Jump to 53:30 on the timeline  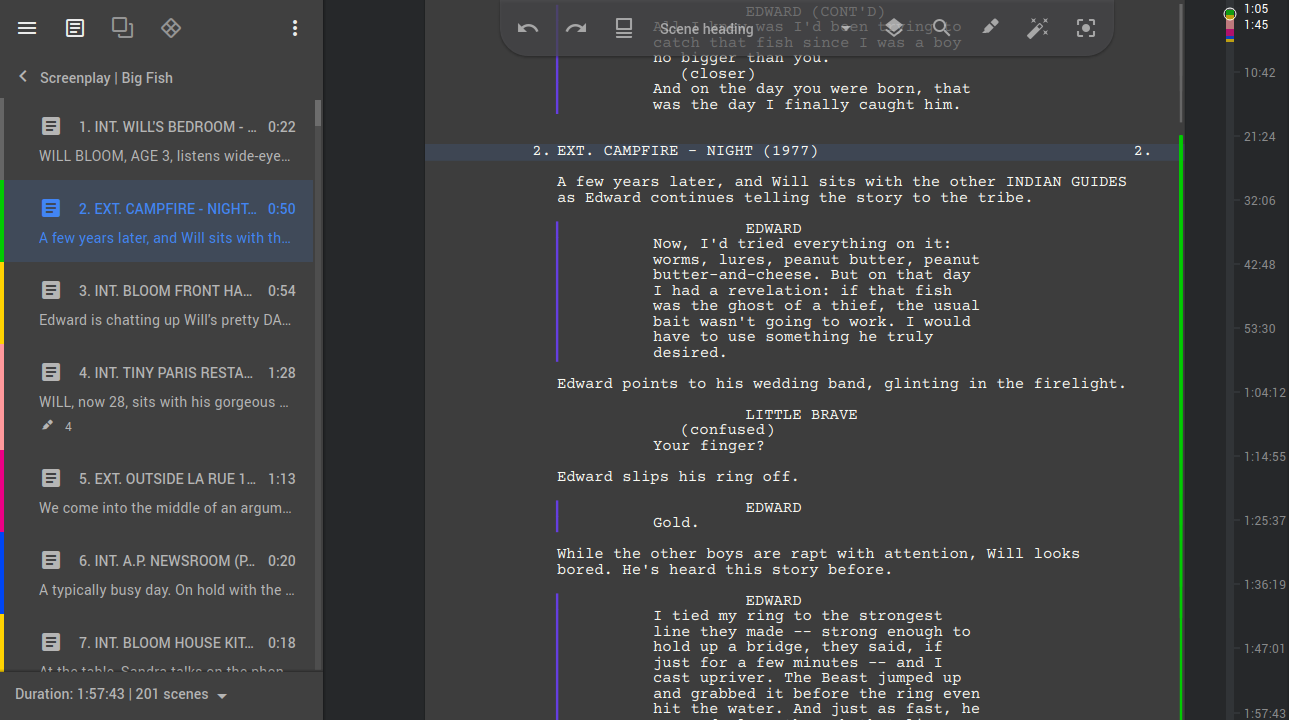pyautogui.click(x=1259, y=329)
